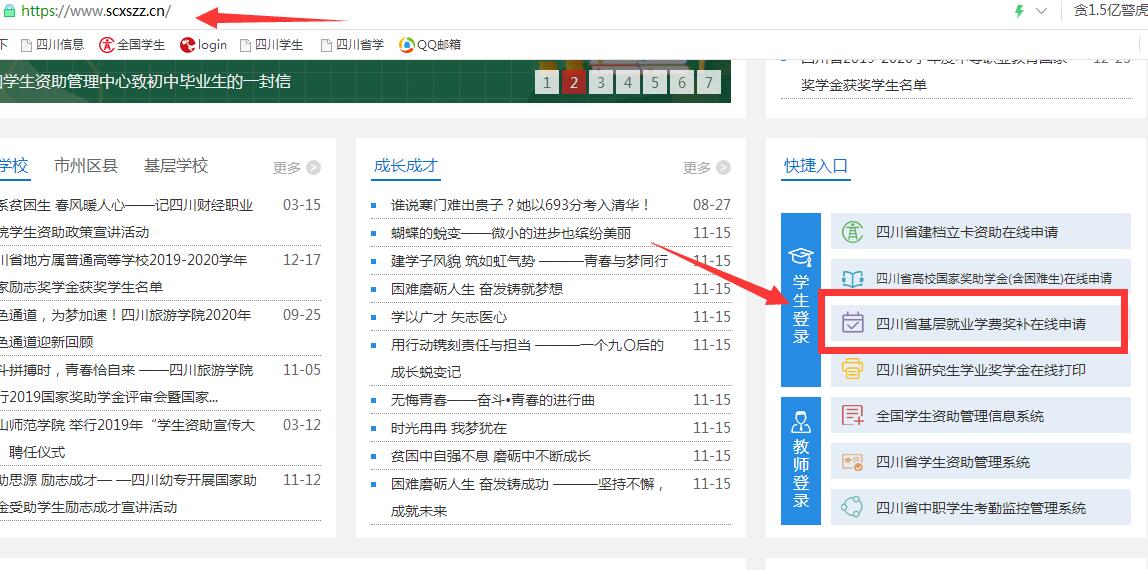Switch to the 基层学校 tab
The image size is (1148, 570).
(176, 166)
